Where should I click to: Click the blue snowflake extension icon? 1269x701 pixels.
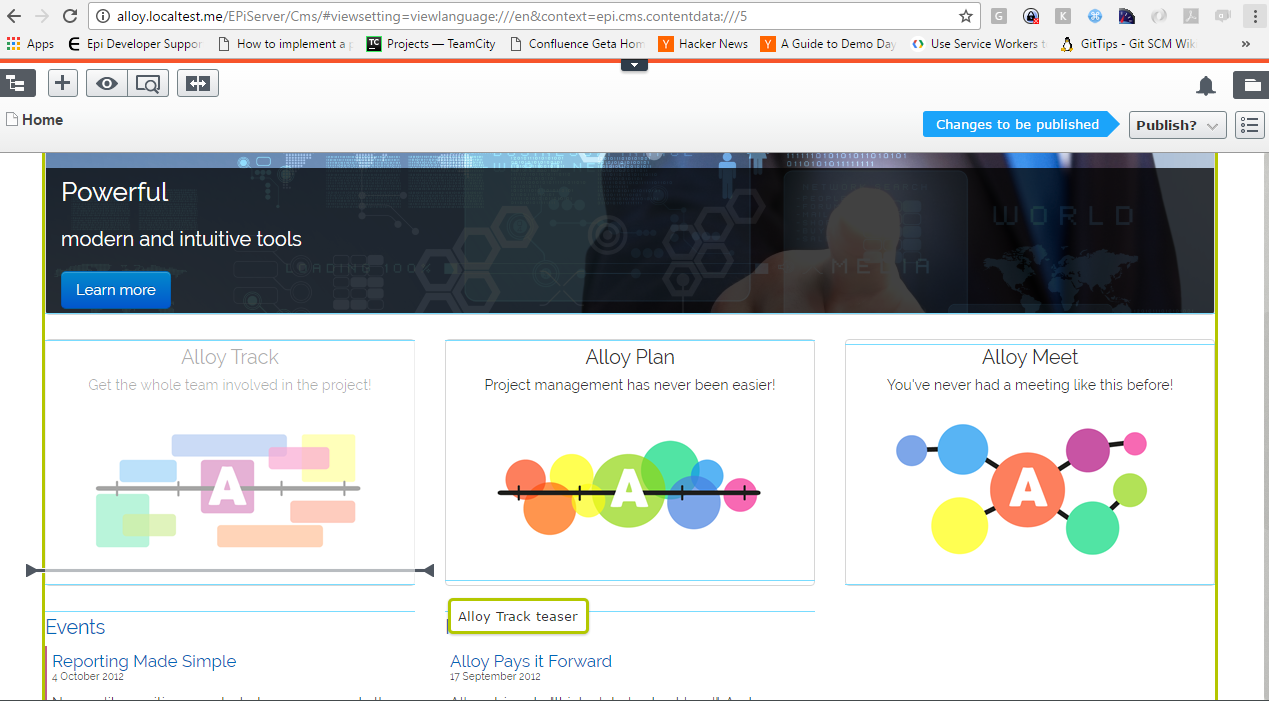(x=1095, y=16)
